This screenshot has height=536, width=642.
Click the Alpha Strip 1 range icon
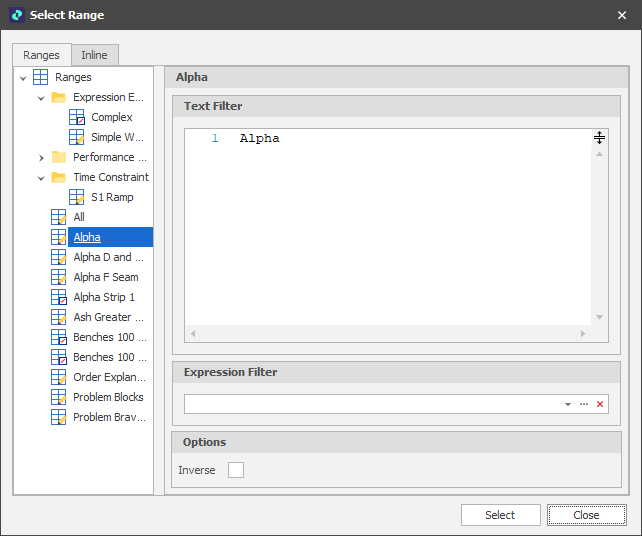tap(59, 297)
